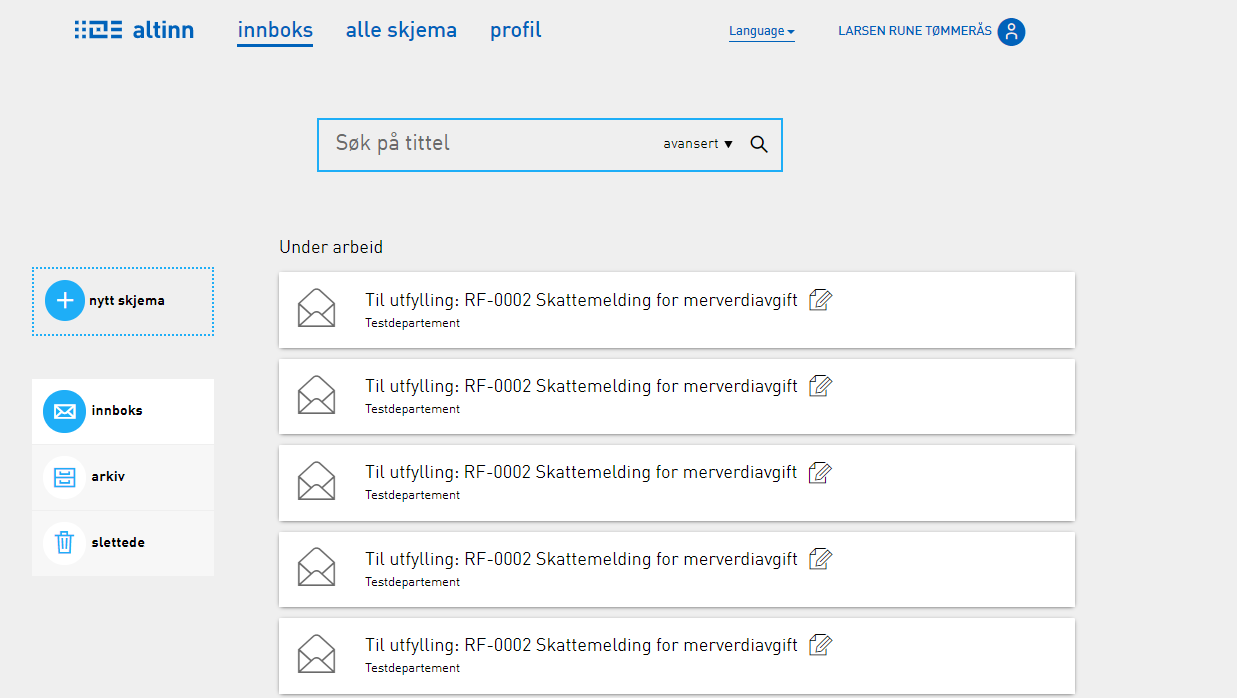Expand the avansert search options
1237x698 pixels.
click(x=698, y=144)
